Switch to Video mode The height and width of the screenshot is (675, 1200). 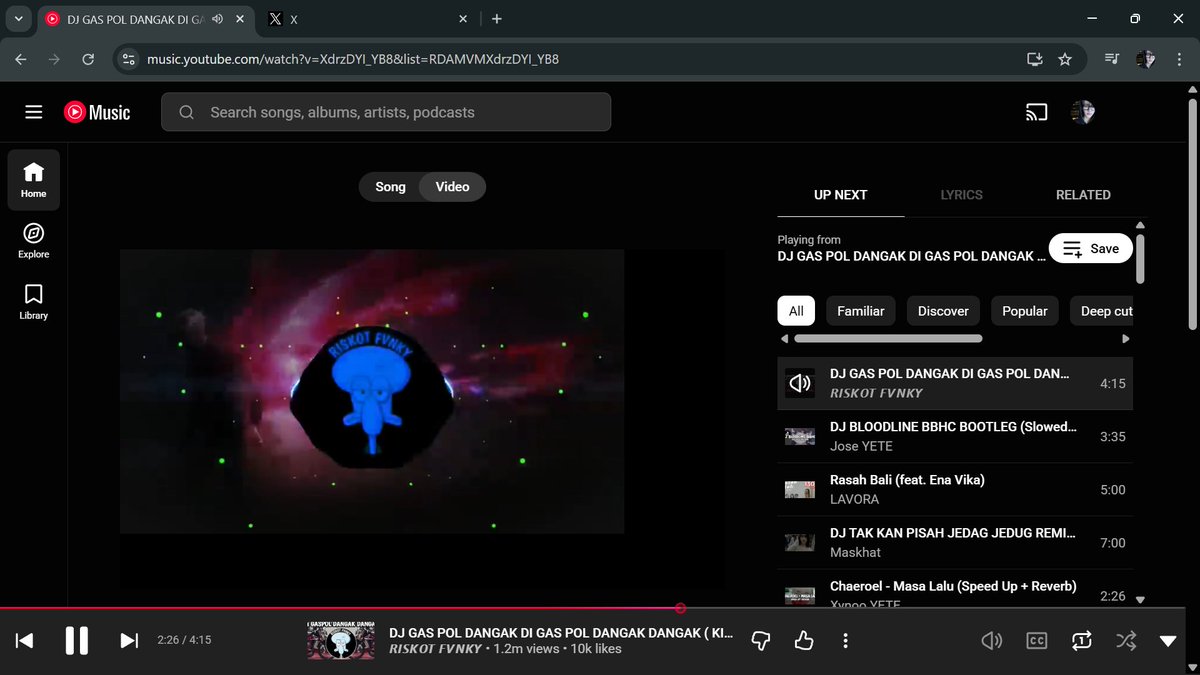click(x=452, y=187)
